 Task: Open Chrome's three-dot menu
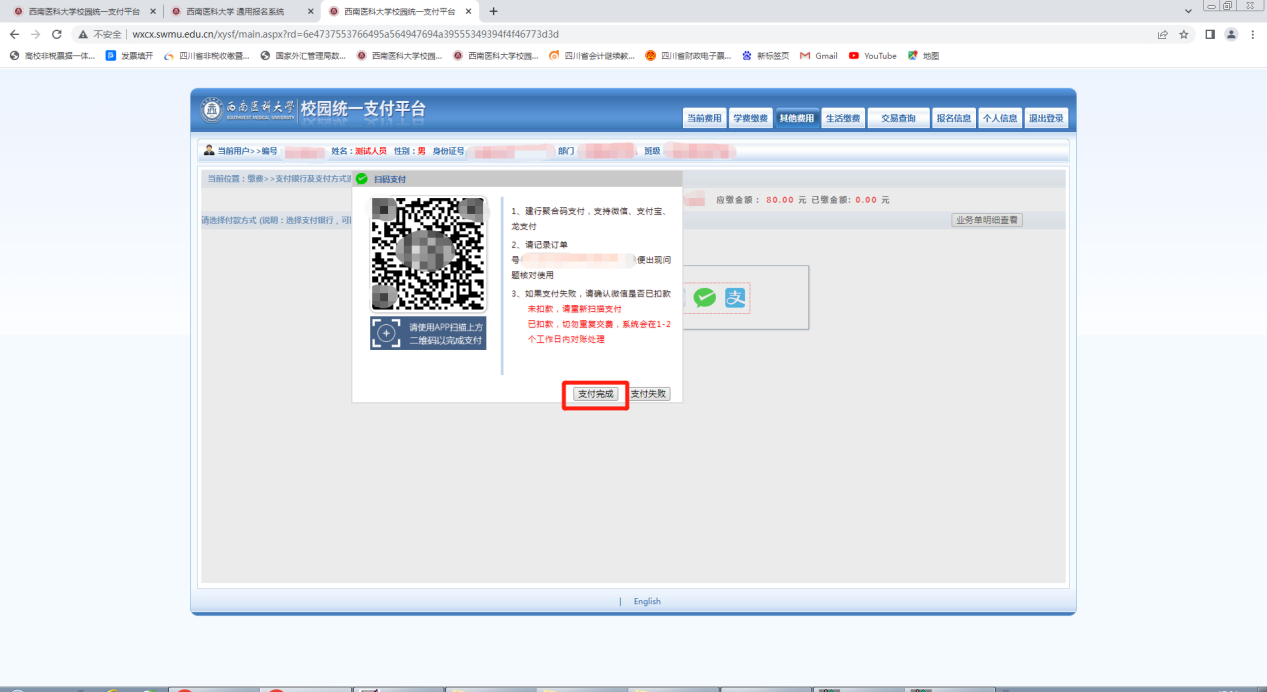click(x=1252, y=34)
